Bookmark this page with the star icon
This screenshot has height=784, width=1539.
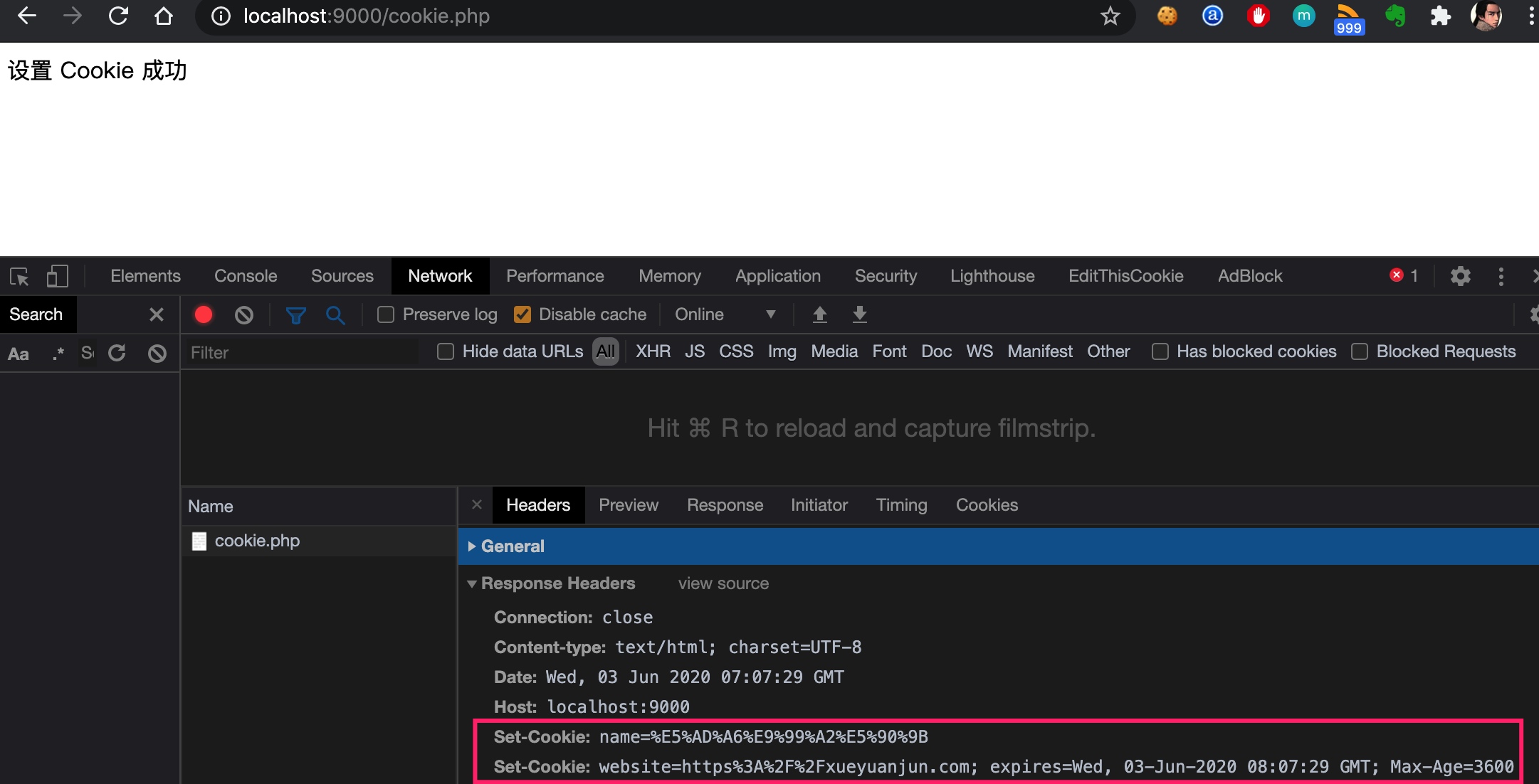coord(1110,16)
